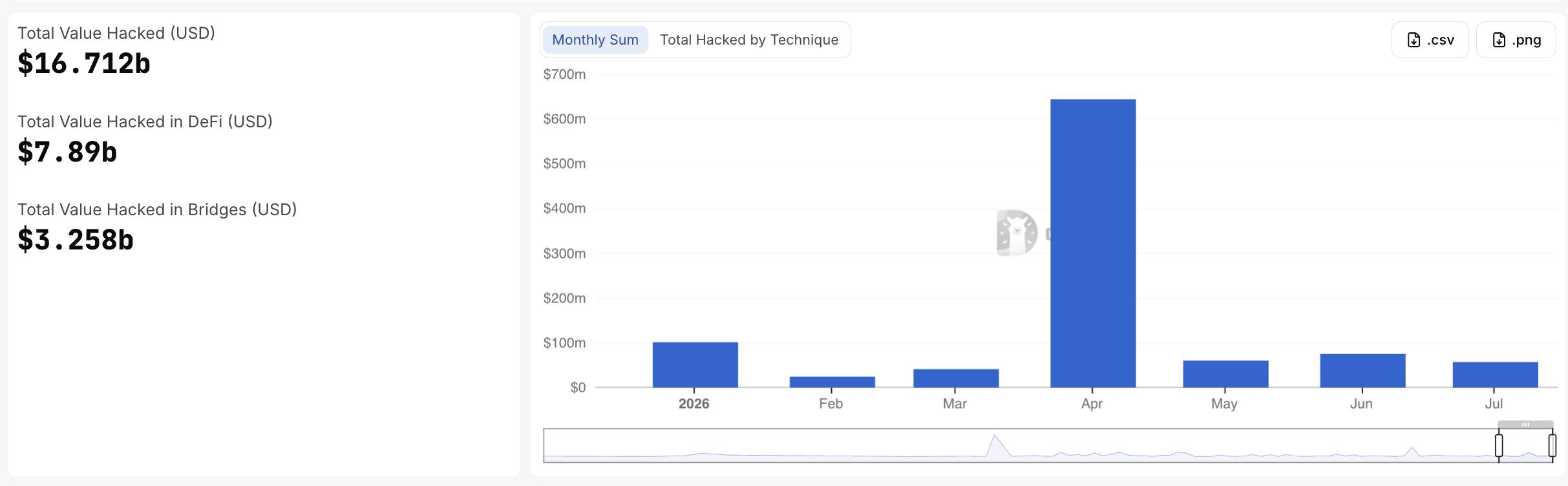This screenshot has width=1568, height=486.
Task: Click the .csv download file icon
Action: click(x=1414, y=40)
